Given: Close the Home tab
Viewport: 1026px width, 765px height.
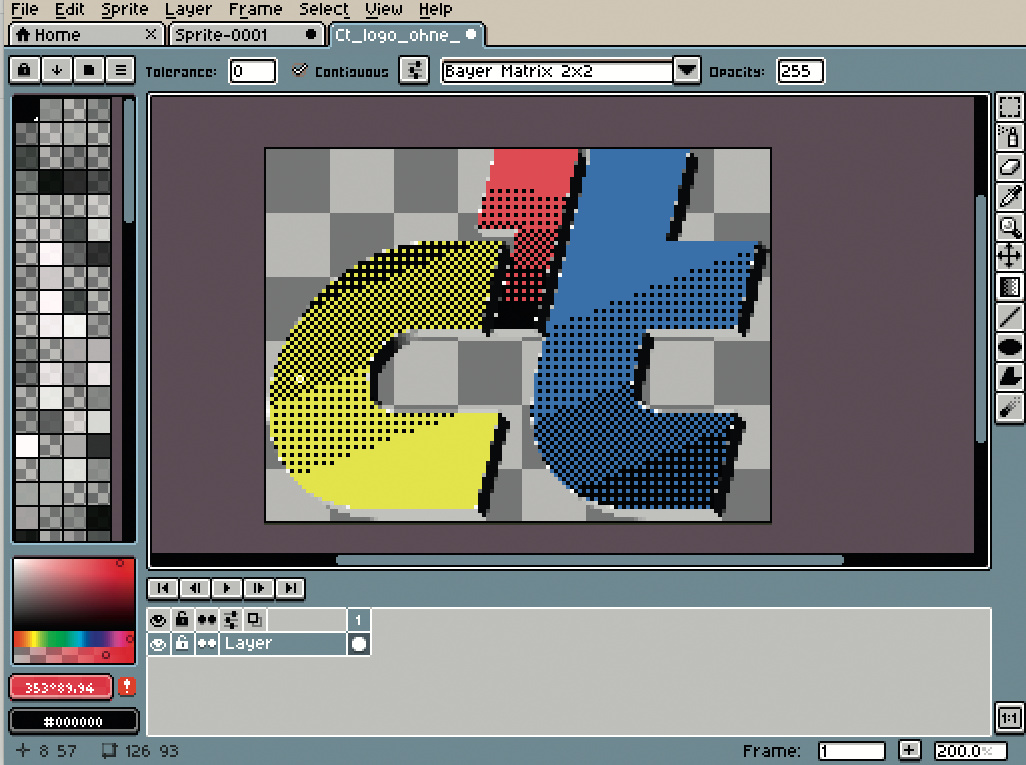Looking at the screenshot, I should (x=150, y=34).
